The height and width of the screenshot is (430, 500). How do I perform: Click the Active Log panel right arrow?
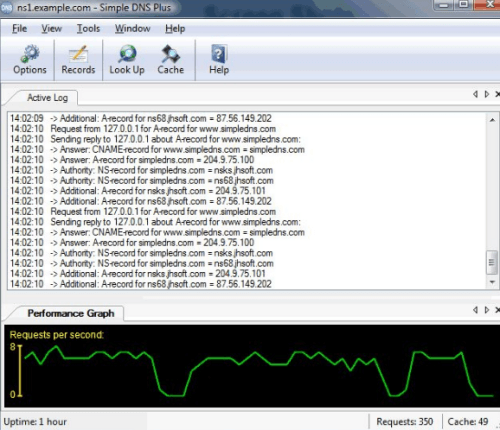(x=487, y=94)
